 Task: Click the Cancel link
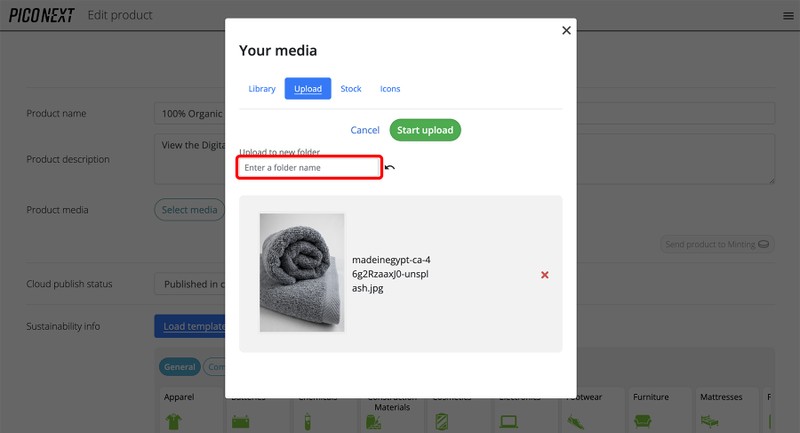[365, 130]
